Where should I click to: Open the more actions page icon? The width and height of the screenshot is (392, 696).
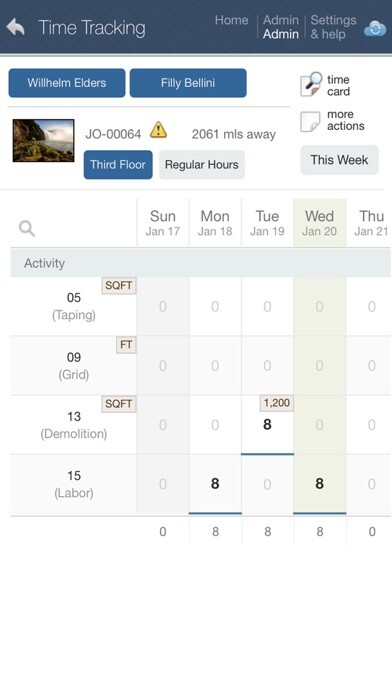coord(310,121)
